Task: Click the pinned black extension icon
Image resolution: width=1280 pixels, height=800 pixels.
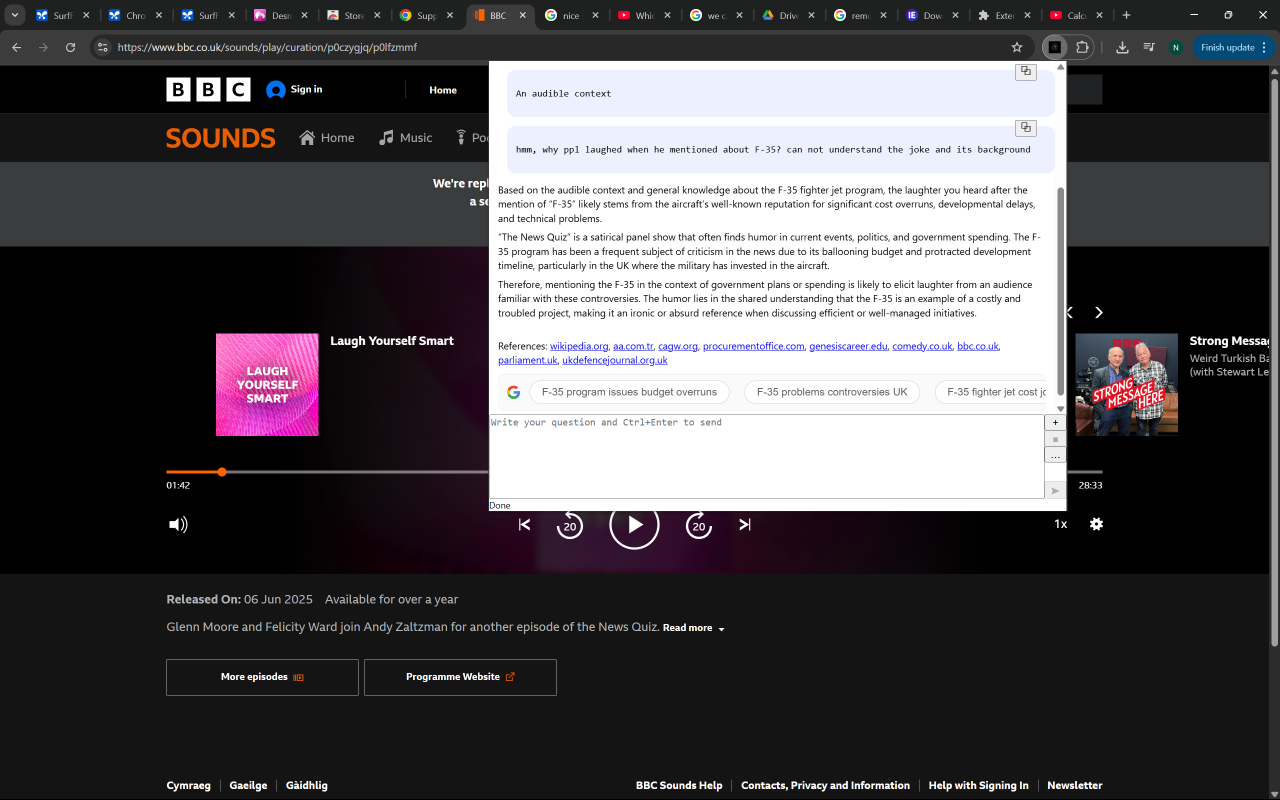Action: [1054, 47]
